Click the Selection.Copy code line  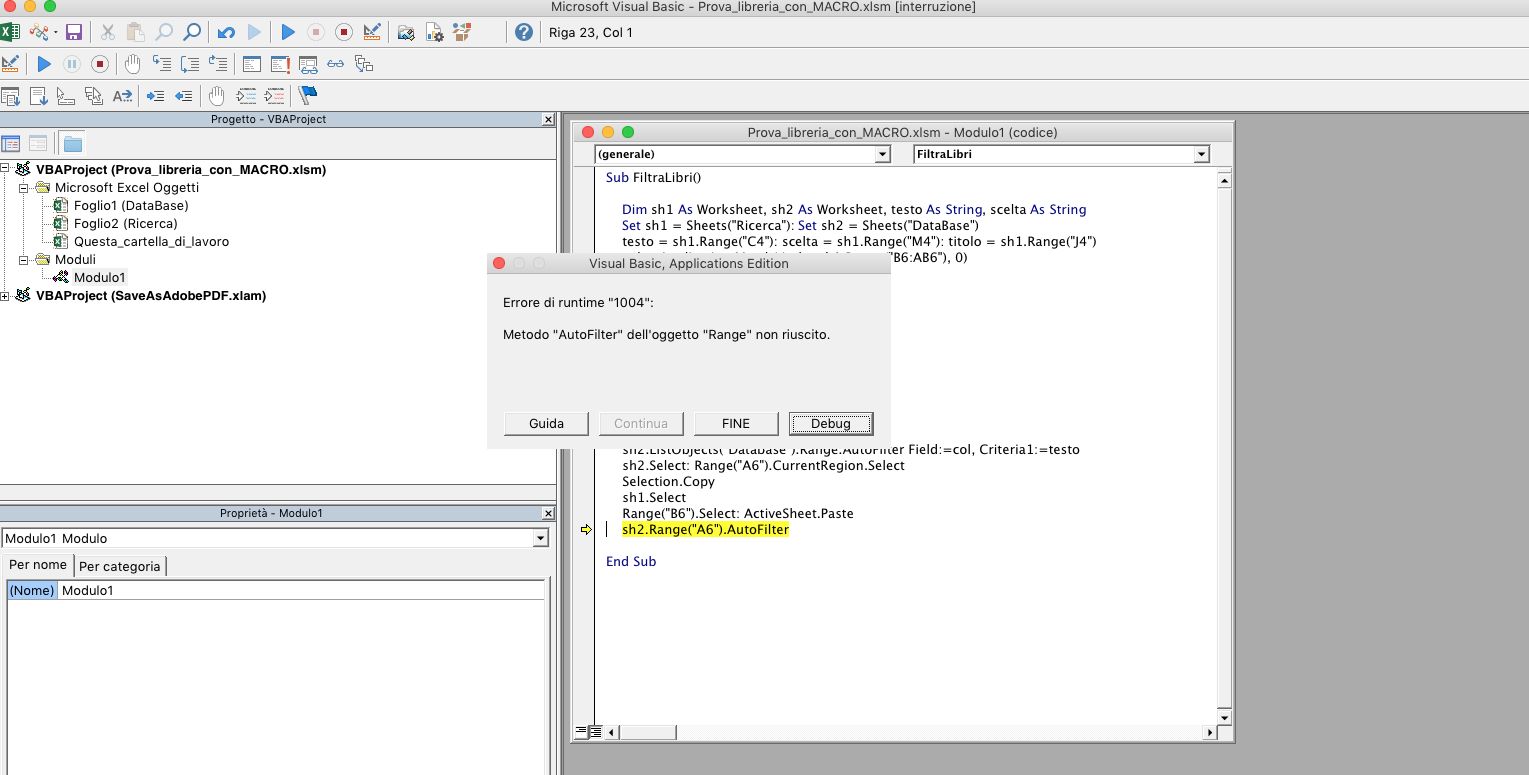pos(668,481)
